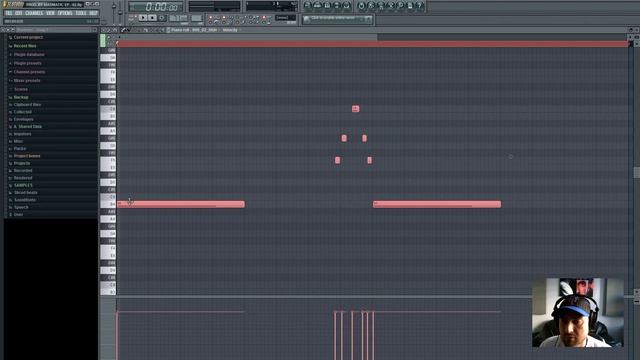Viewport: 640px width, 360px height.
Task: Expand the Recent files folder
Action: tap(25, 46)
